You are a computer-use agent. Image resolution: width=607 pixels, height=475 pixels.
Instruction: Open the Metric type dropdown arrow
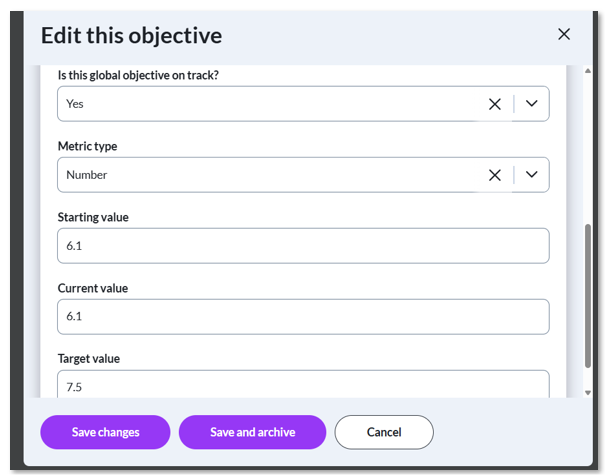(x=531, y=175)
